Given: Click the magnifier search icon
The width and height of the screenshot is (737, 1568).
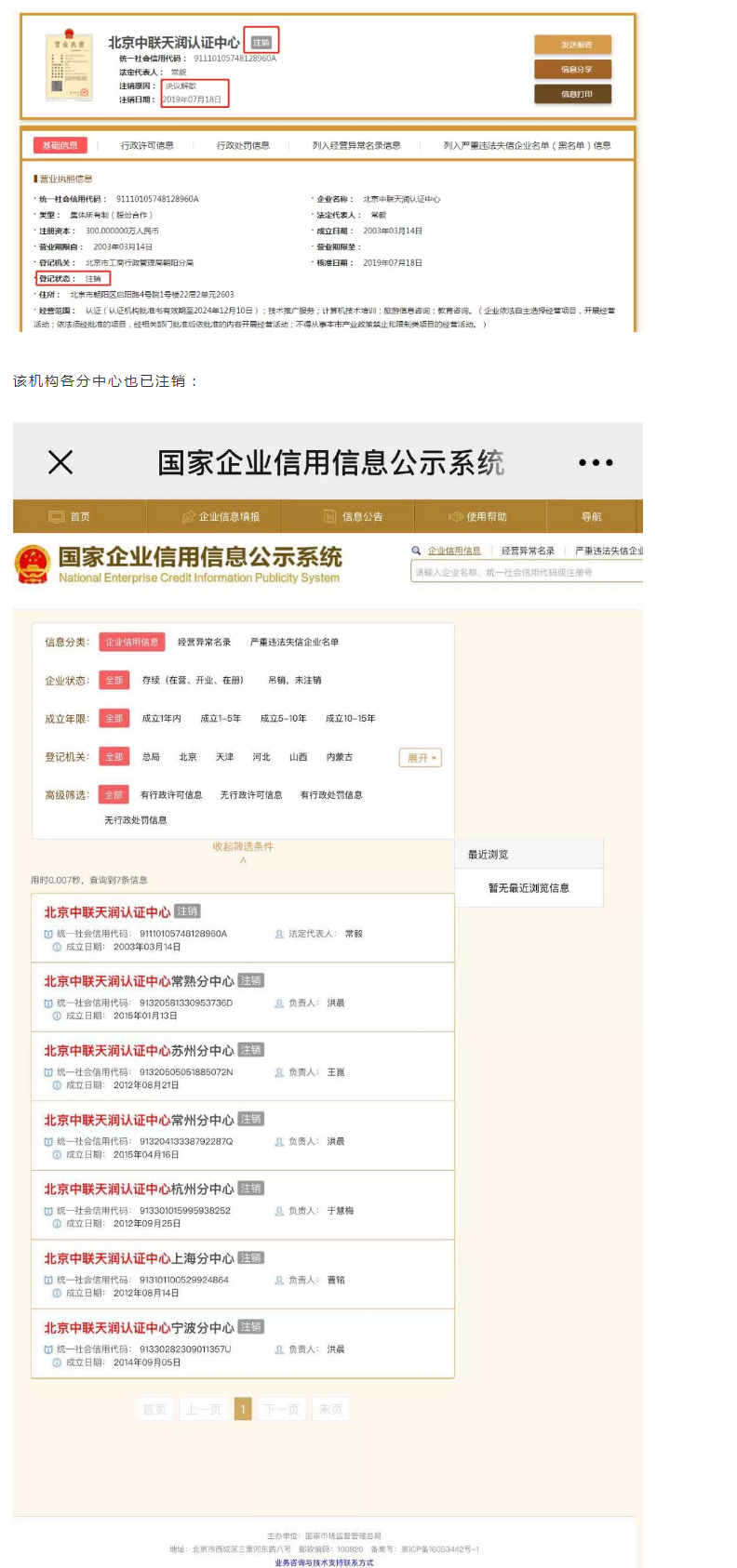Looking at the screenshot, I should [x=417, y=551].
